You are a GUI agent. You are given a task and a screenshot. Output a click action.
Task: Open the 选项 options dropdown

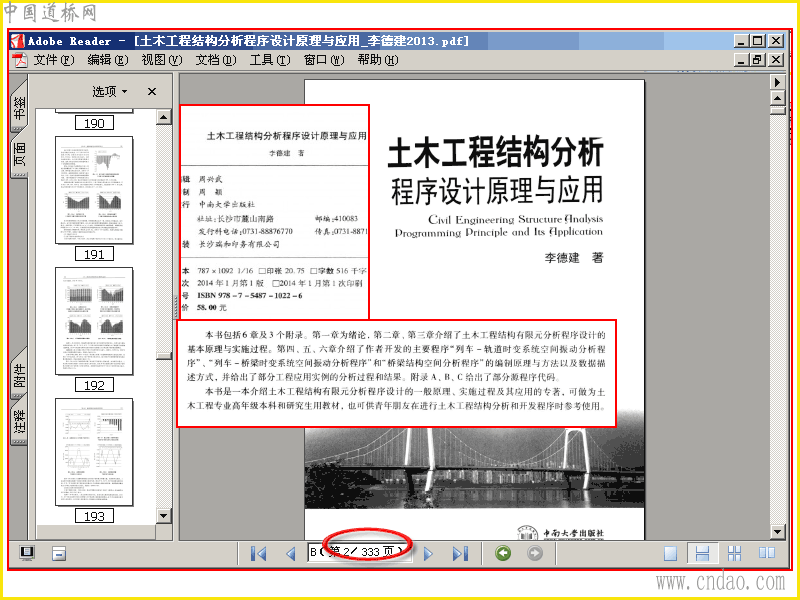[x=110, y=92]
